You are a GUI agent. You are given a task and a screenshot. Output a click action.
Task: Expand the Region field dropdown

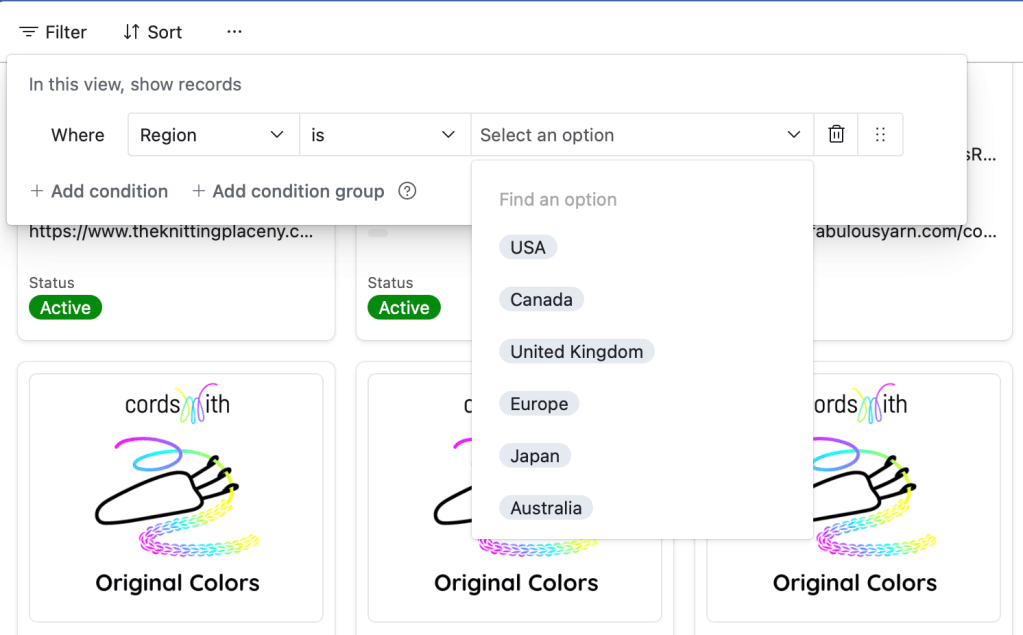[x=213, y=135]
